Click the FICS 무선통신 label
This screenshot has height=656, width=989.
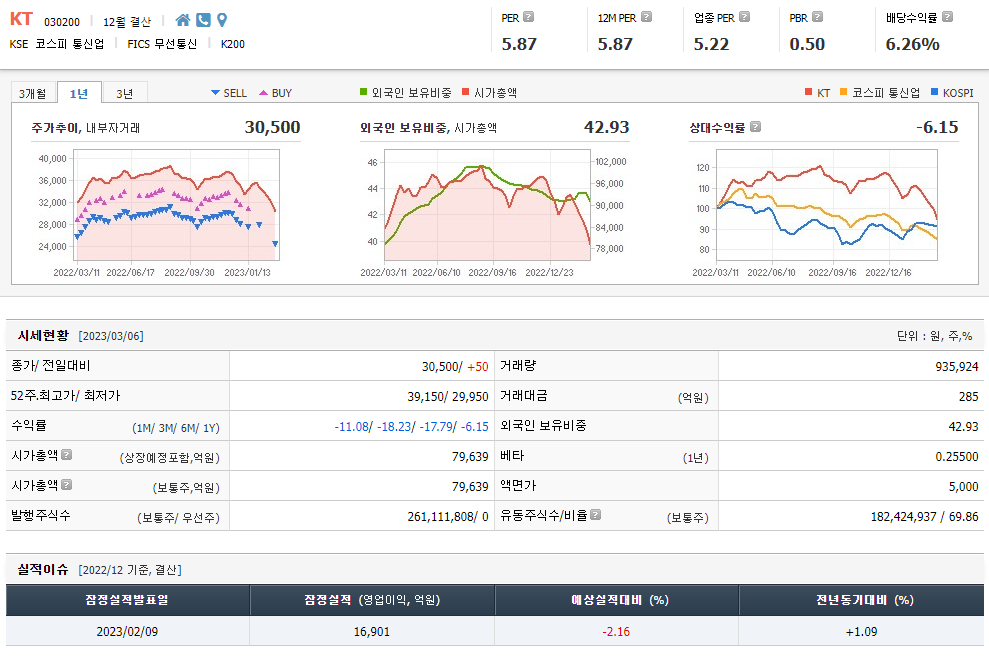point(162,44)
